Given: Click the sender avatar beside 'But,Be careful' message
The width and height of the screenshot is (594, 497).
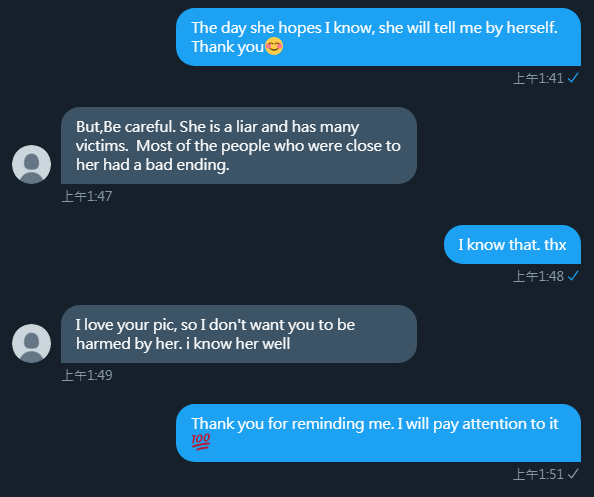Looking at the screenshot, I should pos(31,164).
